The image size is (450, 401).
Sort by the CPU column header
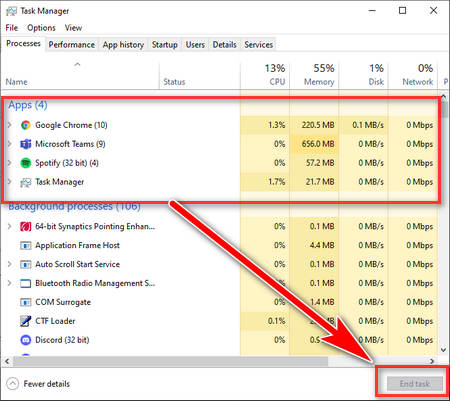[x=265, y=75]
